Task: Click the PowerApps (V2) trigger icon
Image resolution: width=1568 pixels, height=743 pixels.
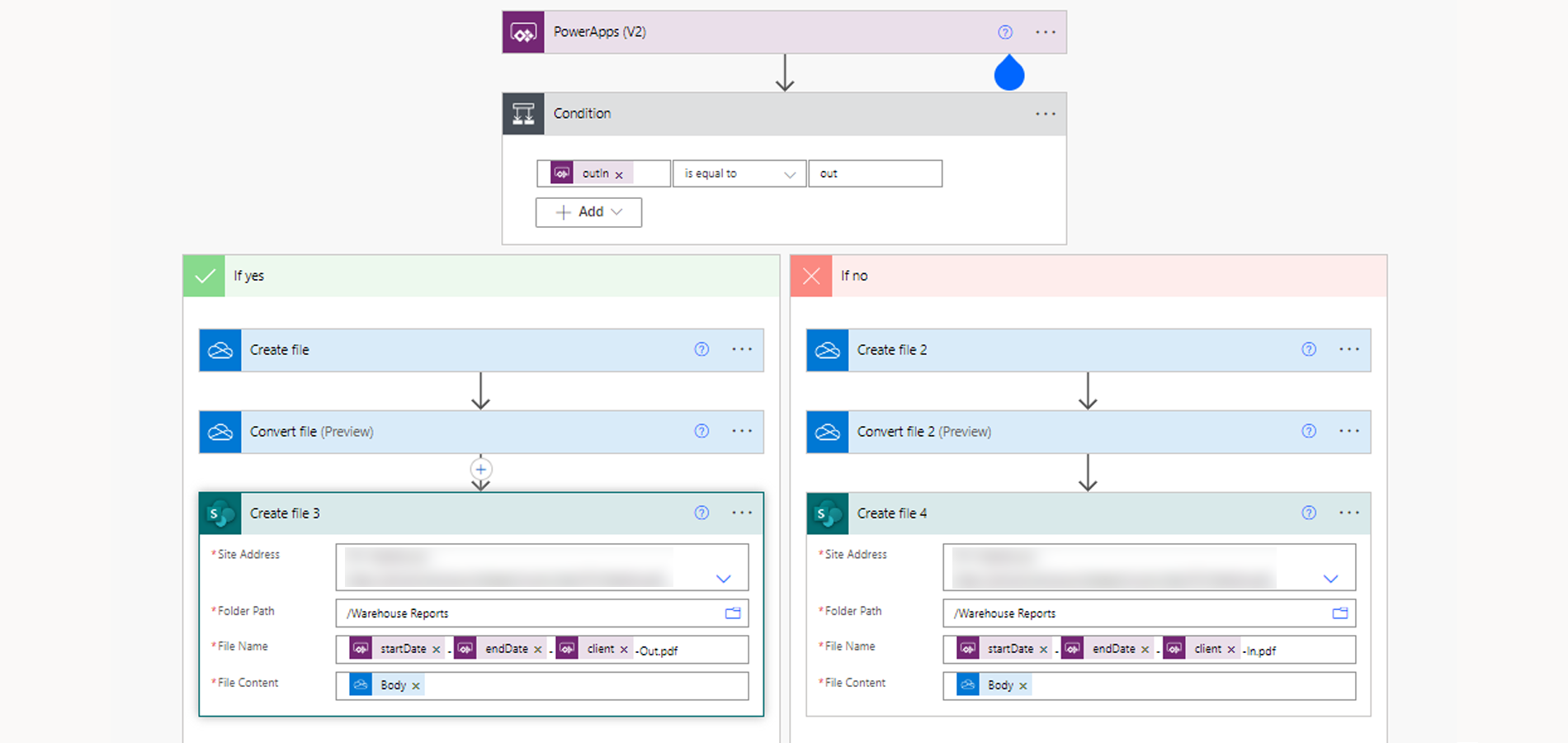Action: coord(523,32)
